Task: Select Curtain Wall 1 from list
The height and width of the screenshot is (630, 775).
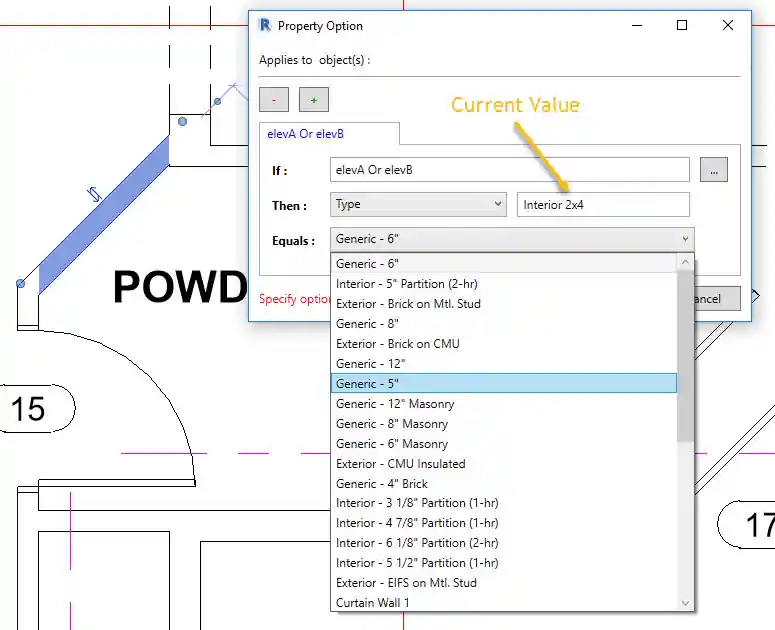Action: [x=373, y=603]
